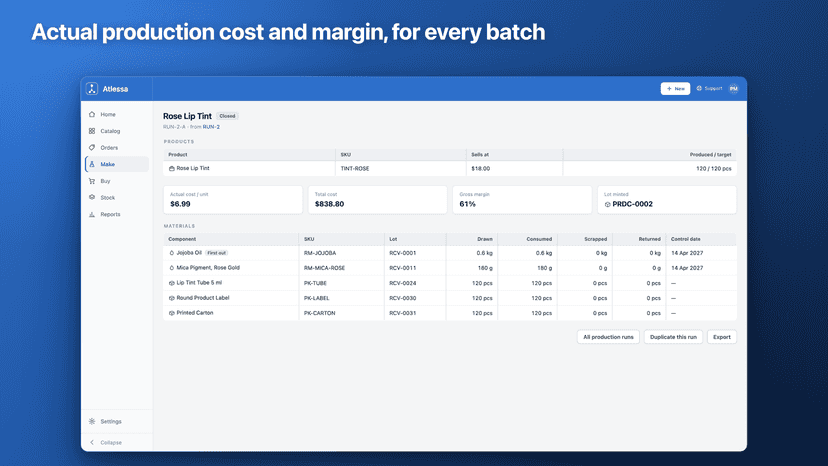Click the Collapse label
828x466 pixels.
point(111,442)
